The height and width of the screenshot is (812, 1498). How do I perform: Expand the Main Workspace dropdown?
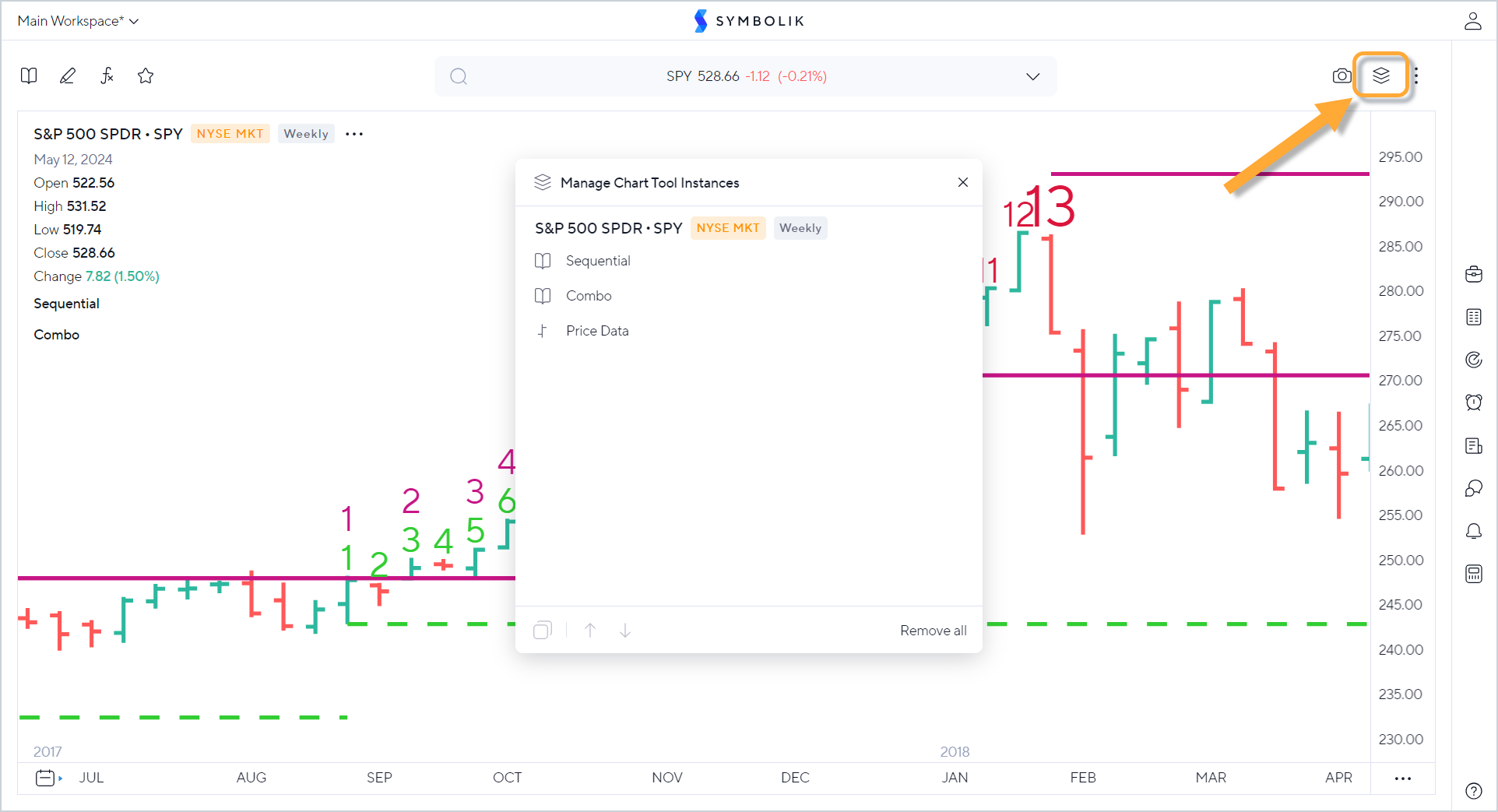78,21
